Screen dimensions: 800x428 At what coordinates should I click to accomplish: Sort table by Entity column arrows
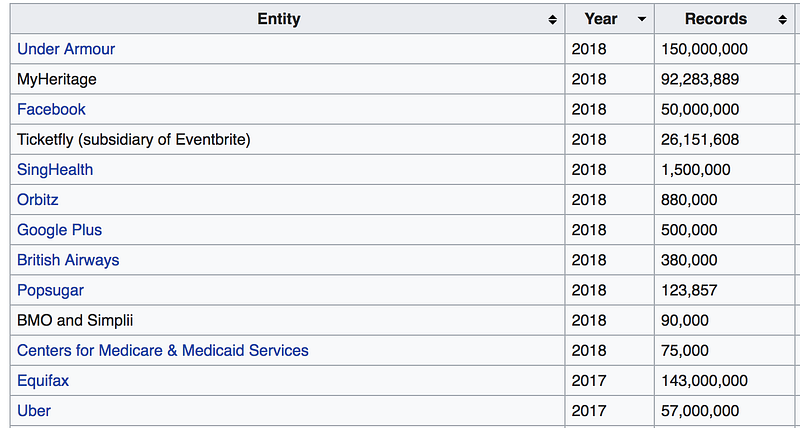552,20
